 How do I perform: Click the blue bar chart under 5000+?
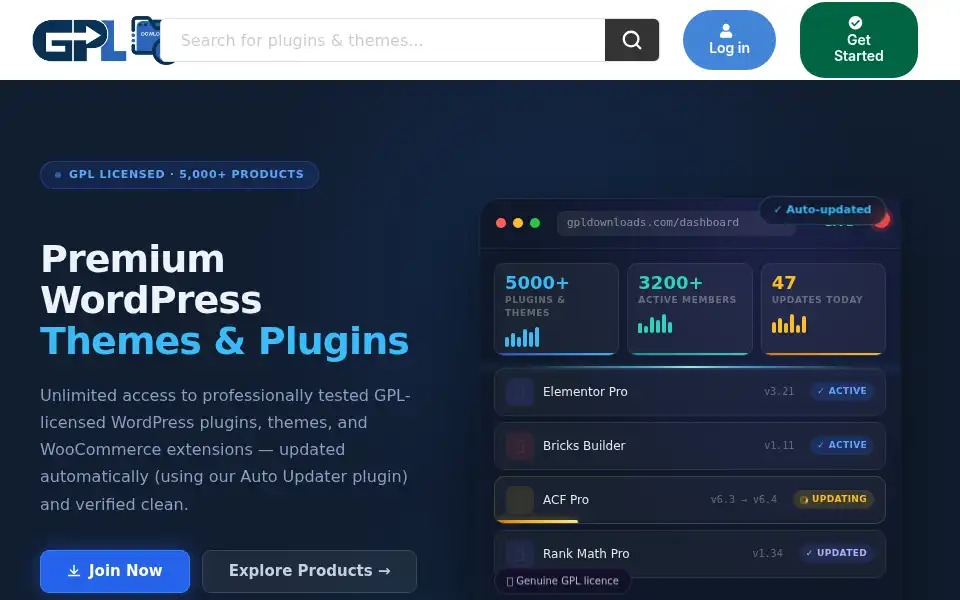pyautogui.click(x=522, y=337)
